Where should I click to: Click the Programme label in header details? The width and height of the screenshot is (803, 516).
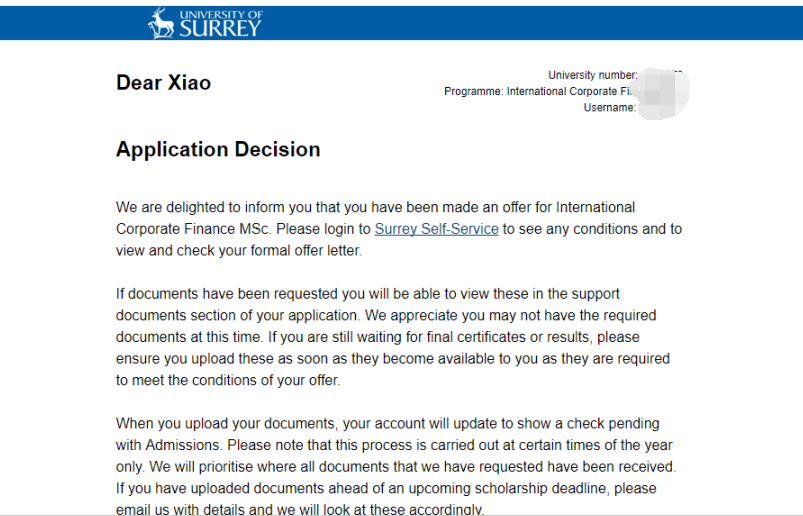click(x=474, y=92)
